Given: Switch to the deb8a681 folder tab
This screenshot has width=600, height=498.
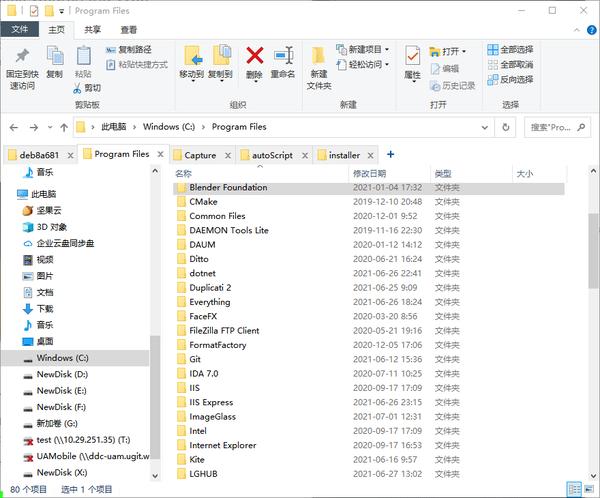Looking at the screenshot, I should [x=39, y=155].
